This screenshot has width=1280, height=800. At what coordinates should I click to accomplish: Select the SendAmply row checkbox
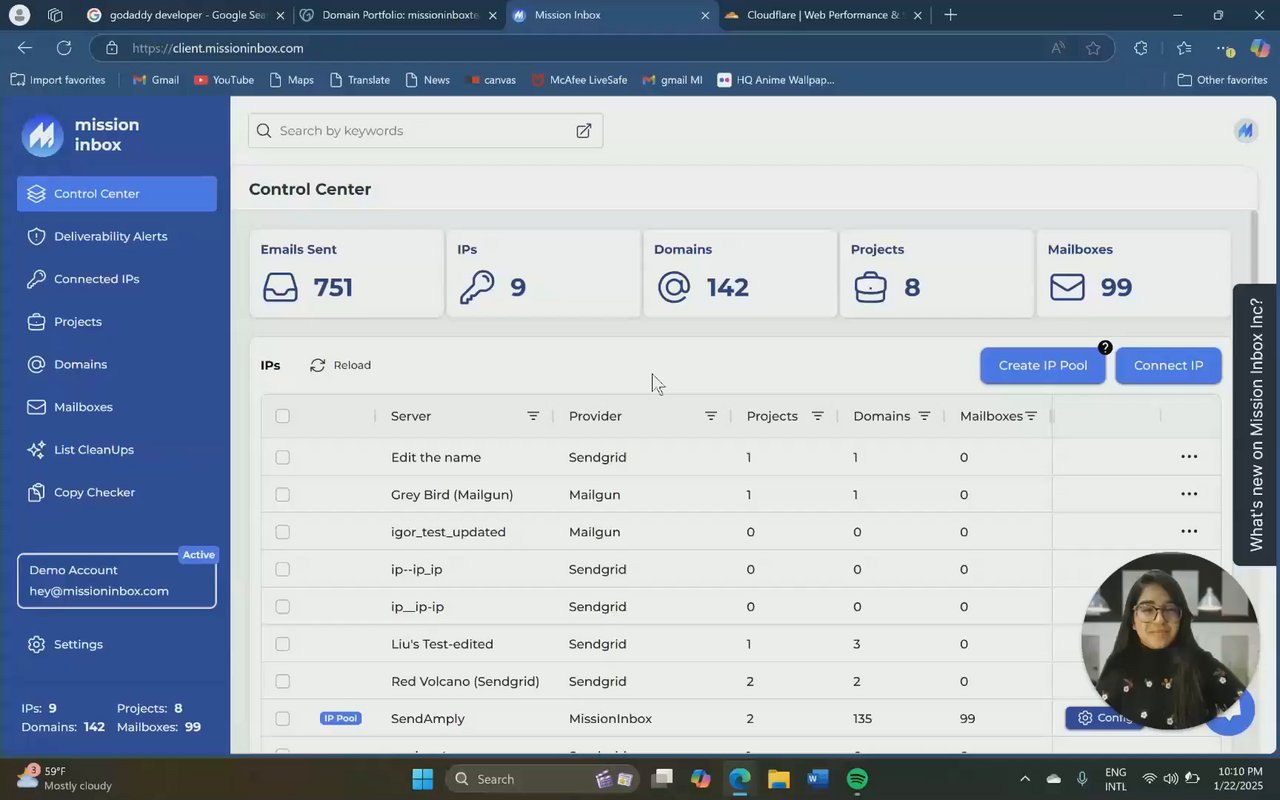(282, 719)
